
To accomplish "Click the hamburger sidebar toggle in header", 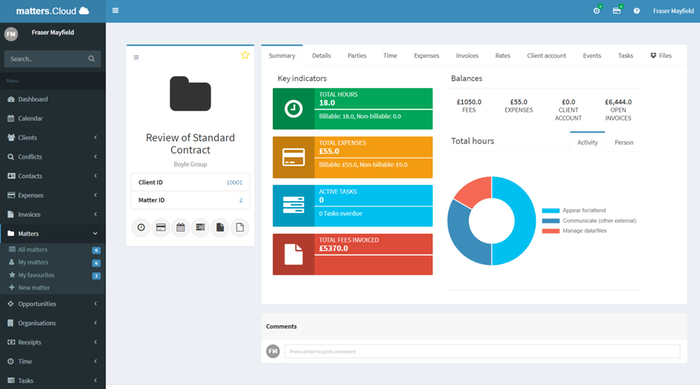I will pyautogui.click(x=115, y=10).
